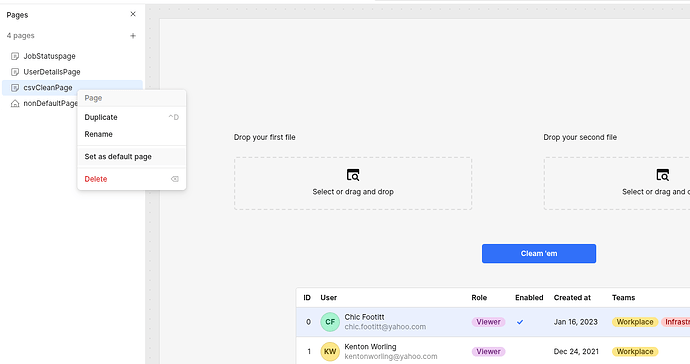Click the file search icon in second dropzone
The width and height of the screenshot is (690, 364).
tap(663, 175)
